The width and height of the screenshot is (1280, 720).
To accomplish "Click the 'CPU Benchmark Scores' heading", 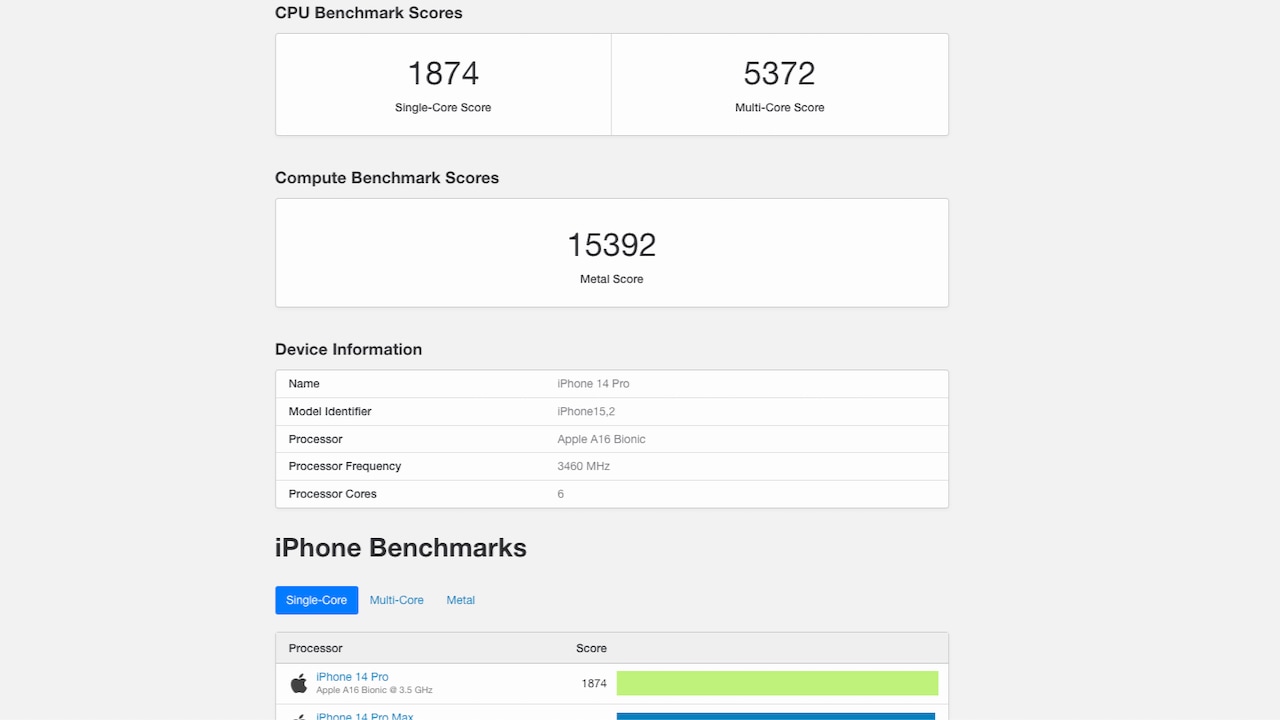I will 369,13.
